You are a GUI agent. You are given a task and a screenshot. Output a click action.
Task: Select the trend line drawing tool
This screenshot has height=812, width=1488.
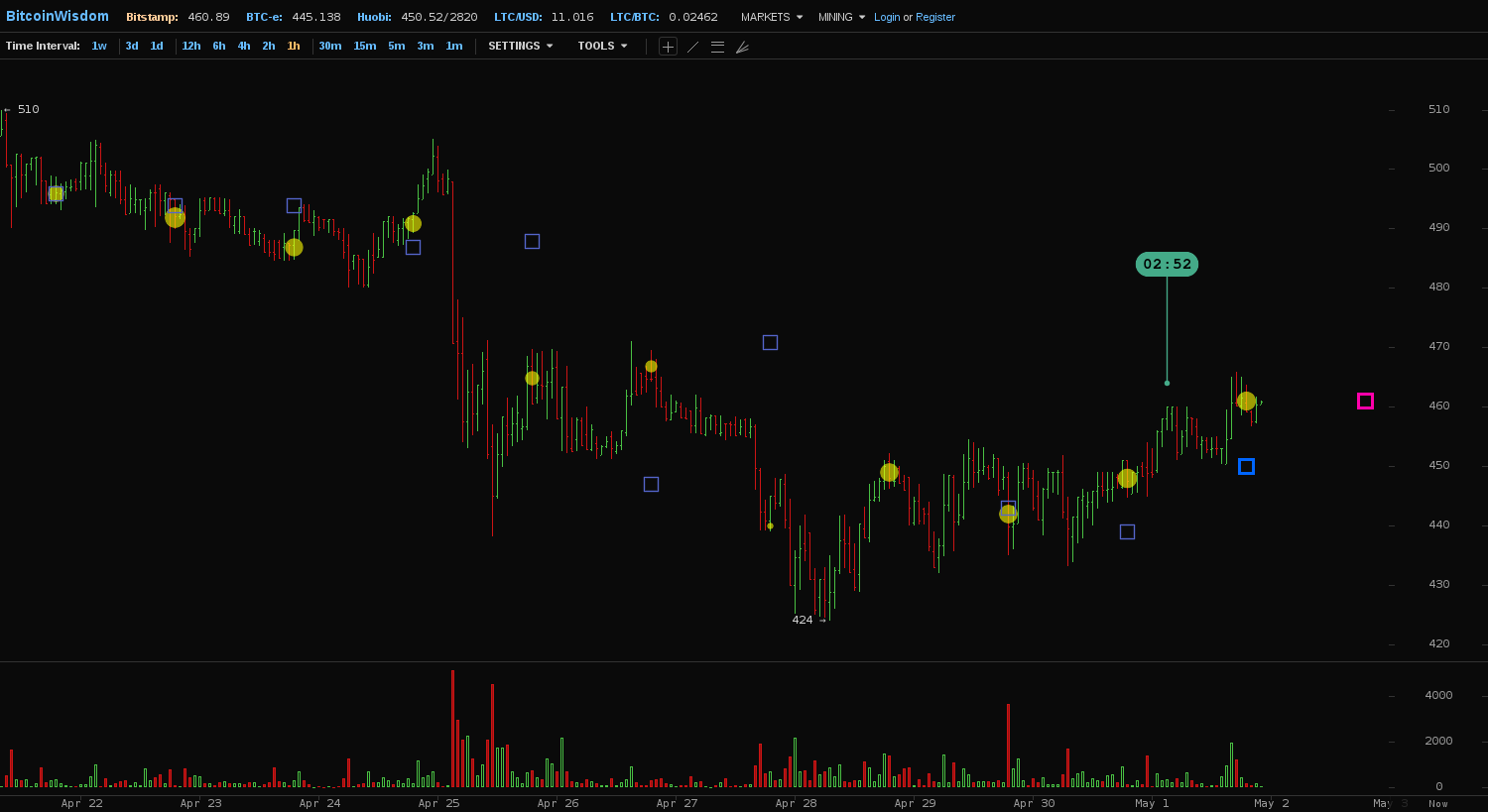(692, 47)
